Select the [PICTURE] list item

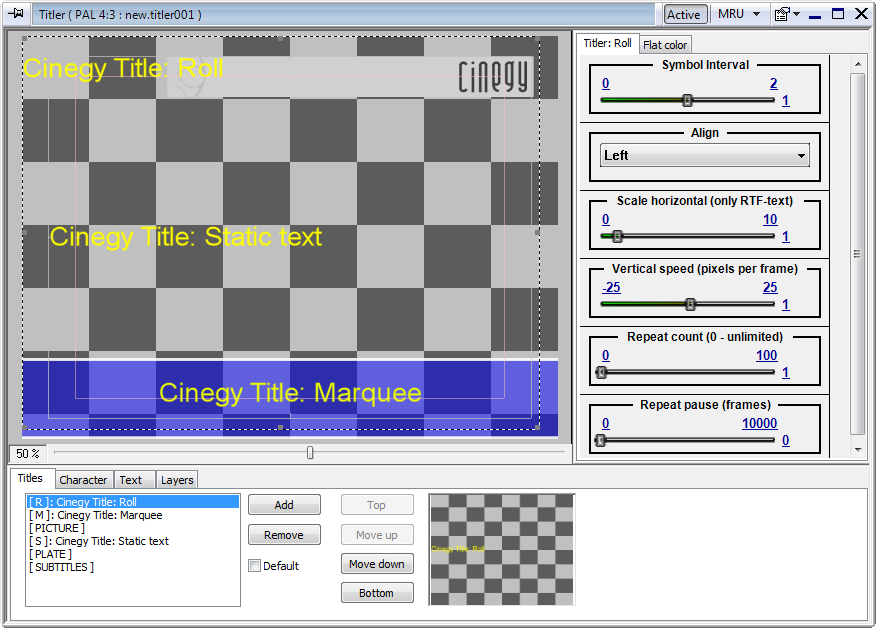pyautogui.click(x=133, y=528)
